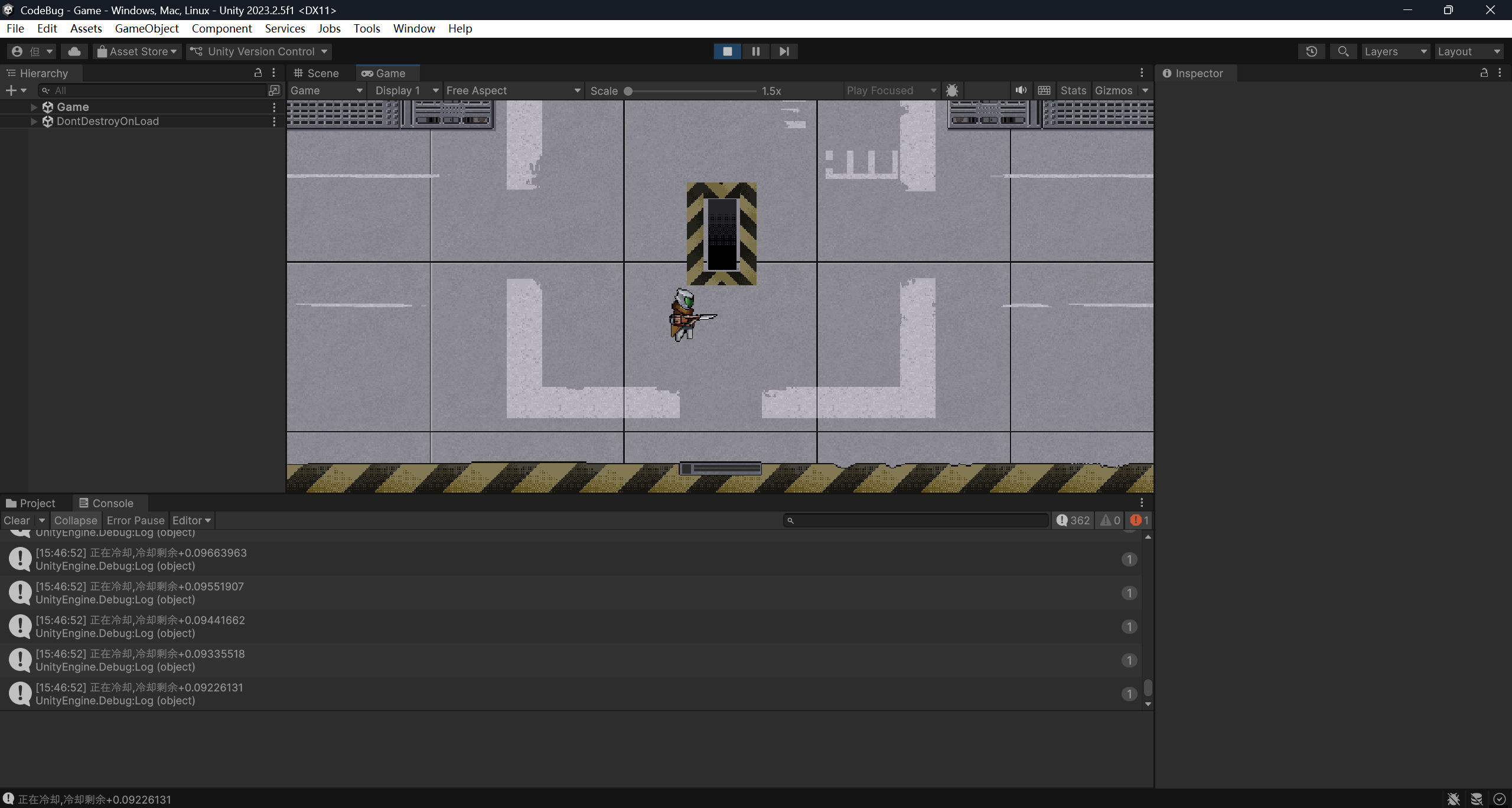Switch to the Scene tab

tap(317, 73)
